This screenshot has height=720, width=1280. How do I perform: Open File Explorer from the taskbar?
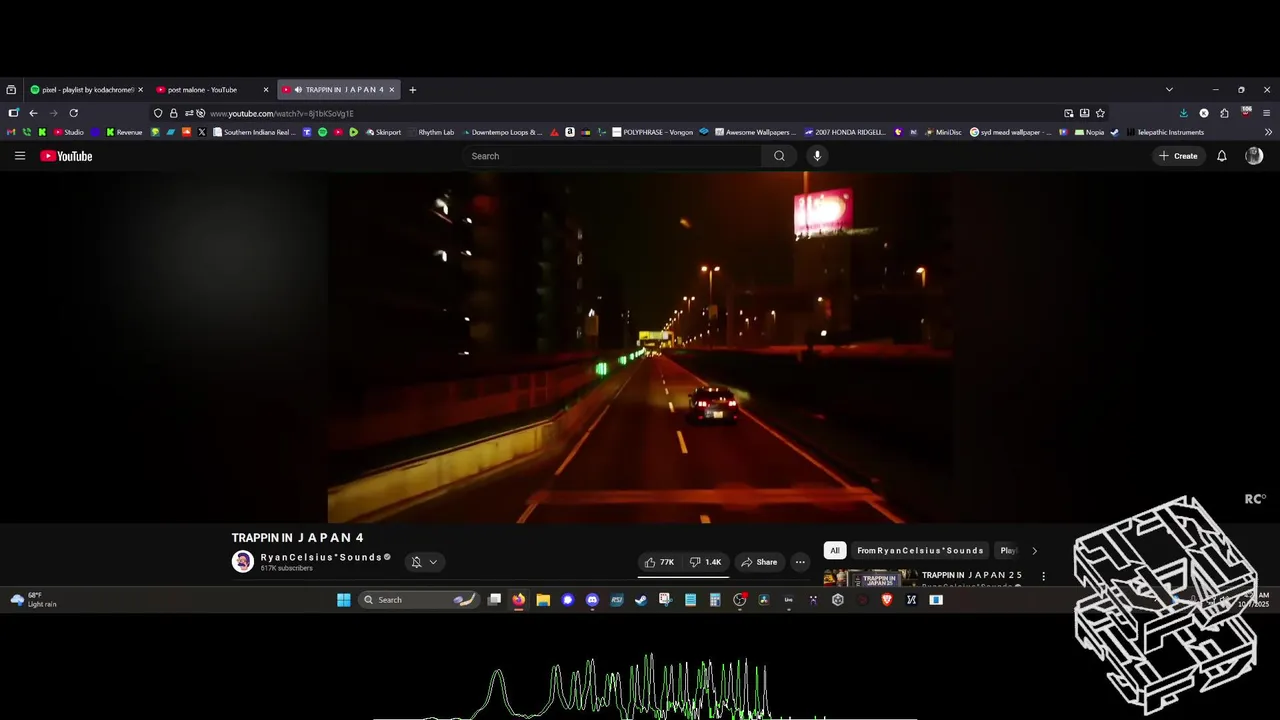pos(543,600)
